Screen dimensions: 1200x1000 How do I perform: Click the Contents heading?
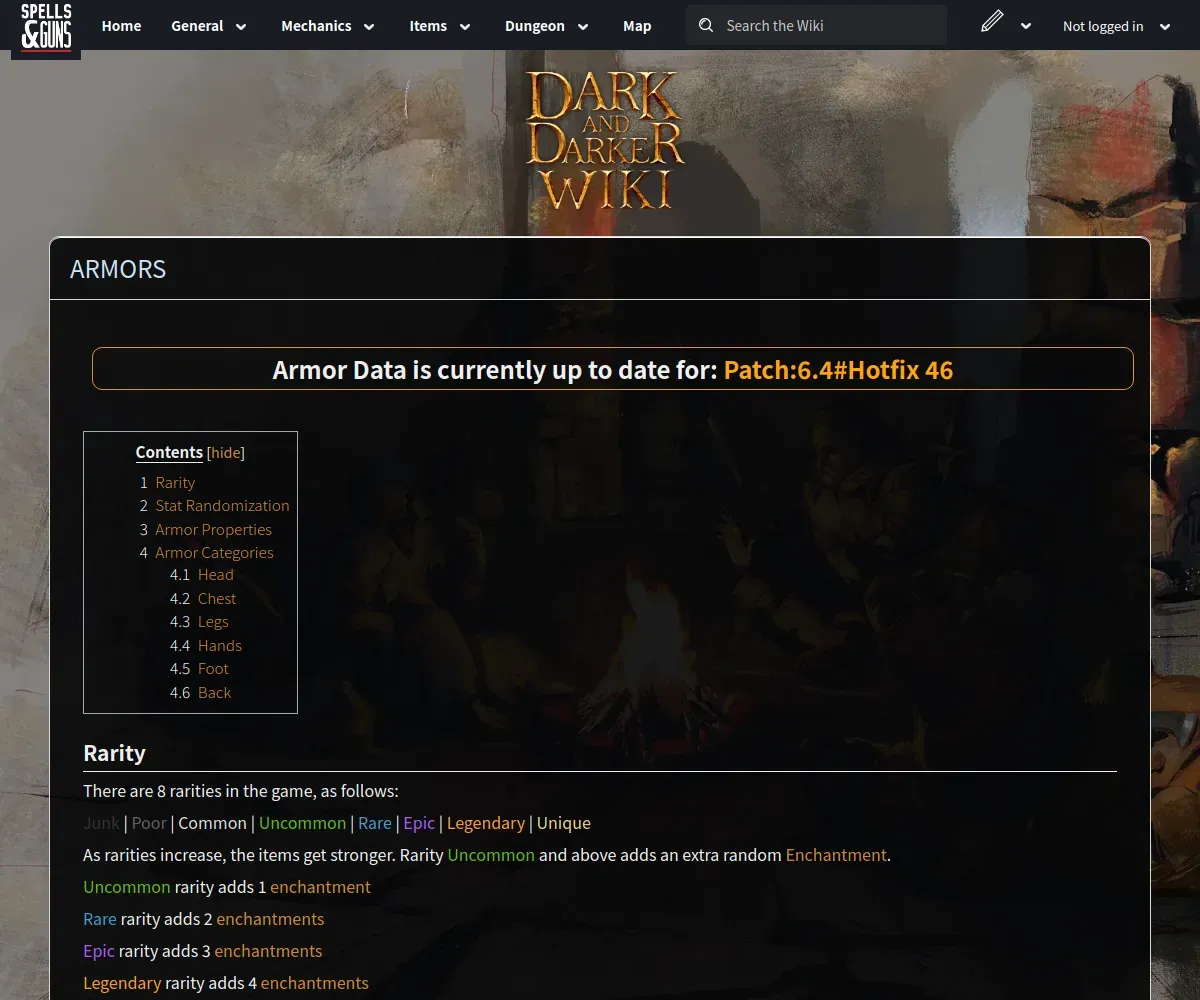pos(169,452)
